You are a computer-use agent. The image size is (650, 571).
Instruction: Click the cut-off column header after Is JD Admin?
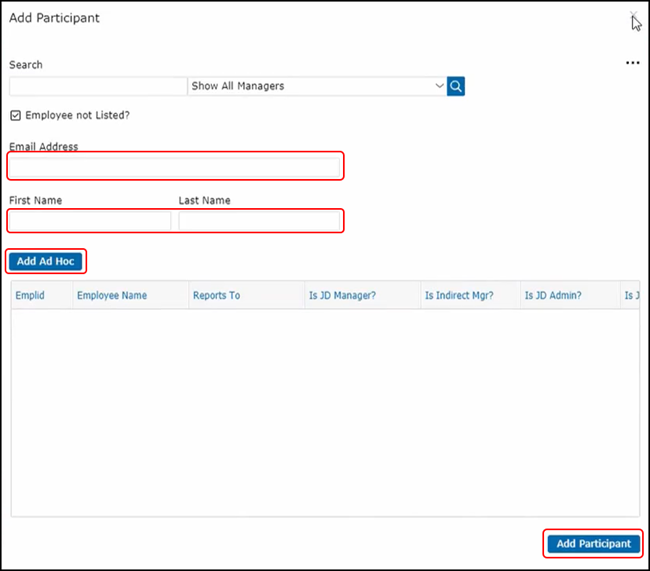[x=630, y=296]
